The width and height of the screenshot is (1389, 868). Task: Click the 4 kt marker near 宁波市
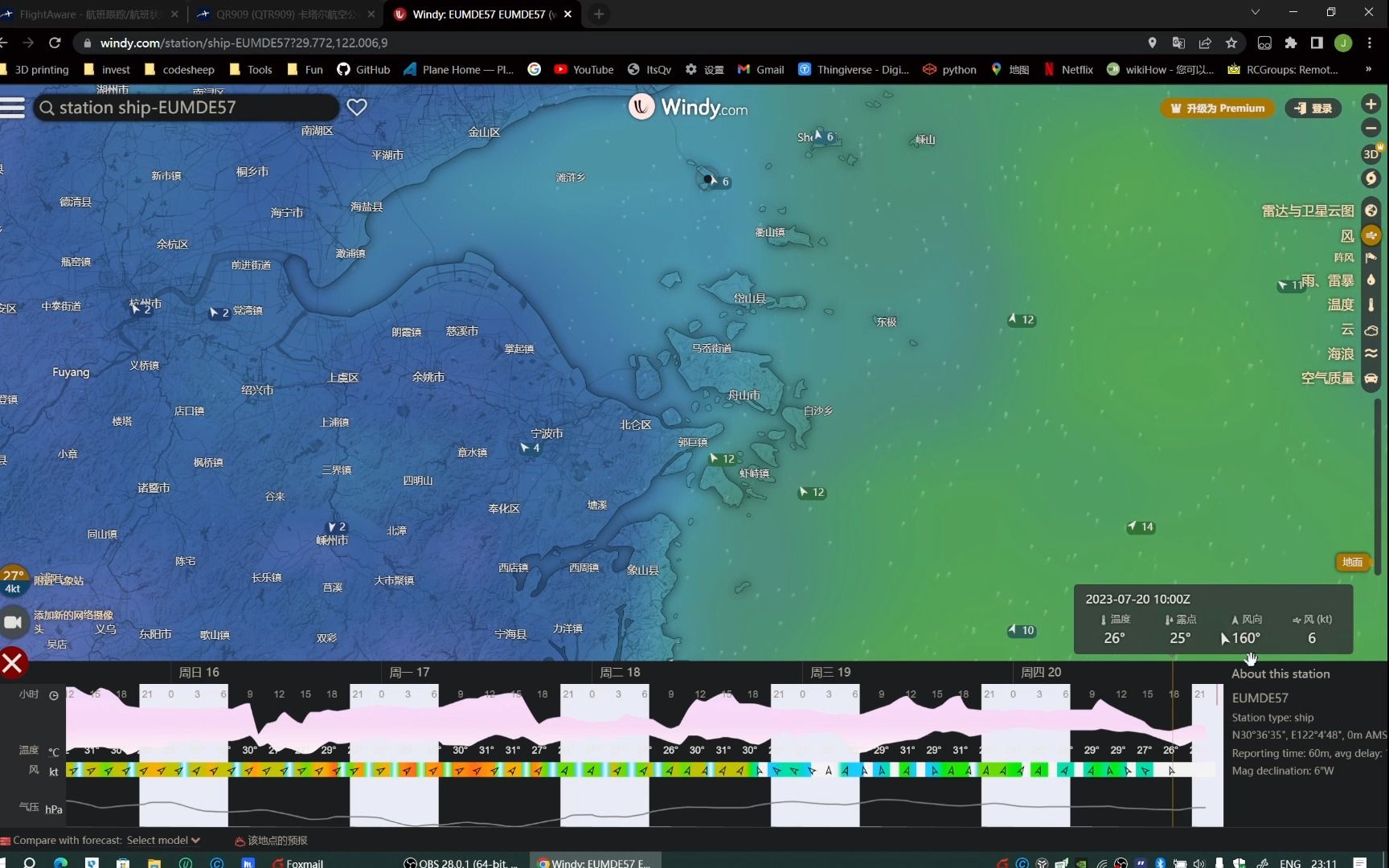click(530, 448)
